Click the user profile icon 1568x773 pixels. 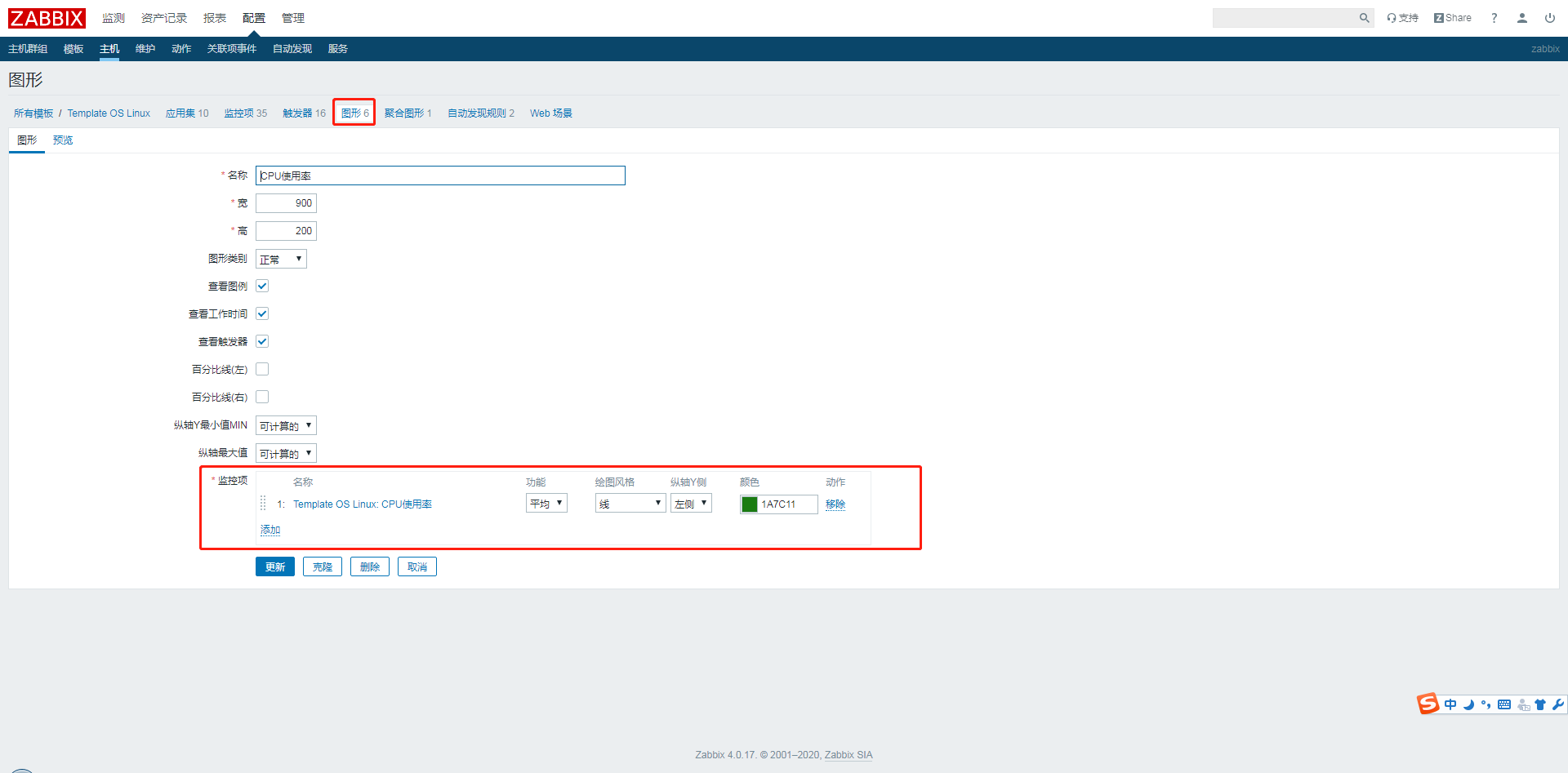(x=1521, y=17)
